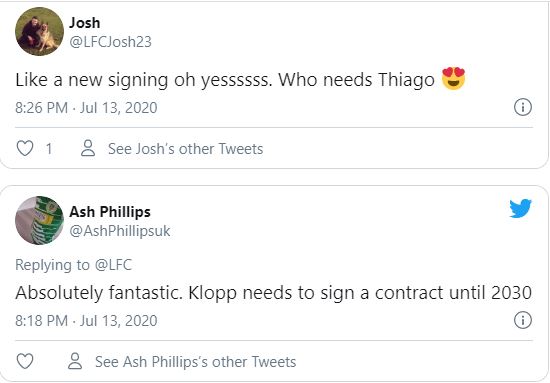
Task: Click the heart-eyes emoji in Josh's tweet
Action: tap(453, 78)
